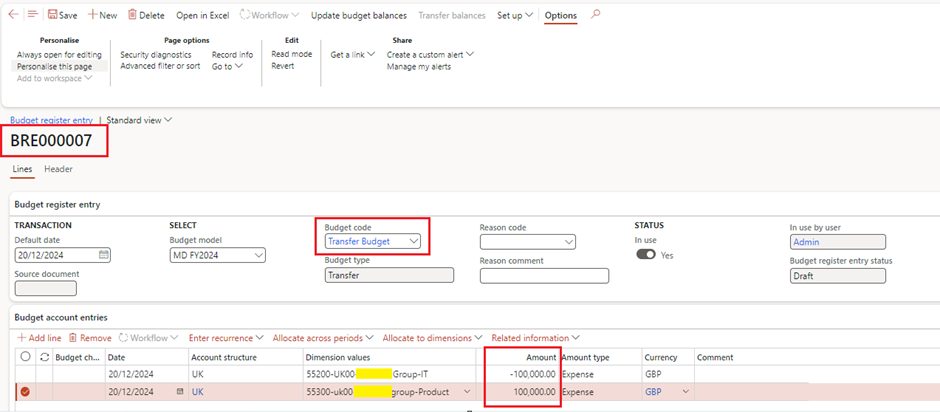Save the budget register entry
The width and height of the screenshot is (940, 412).
click(x=62, y=15)
